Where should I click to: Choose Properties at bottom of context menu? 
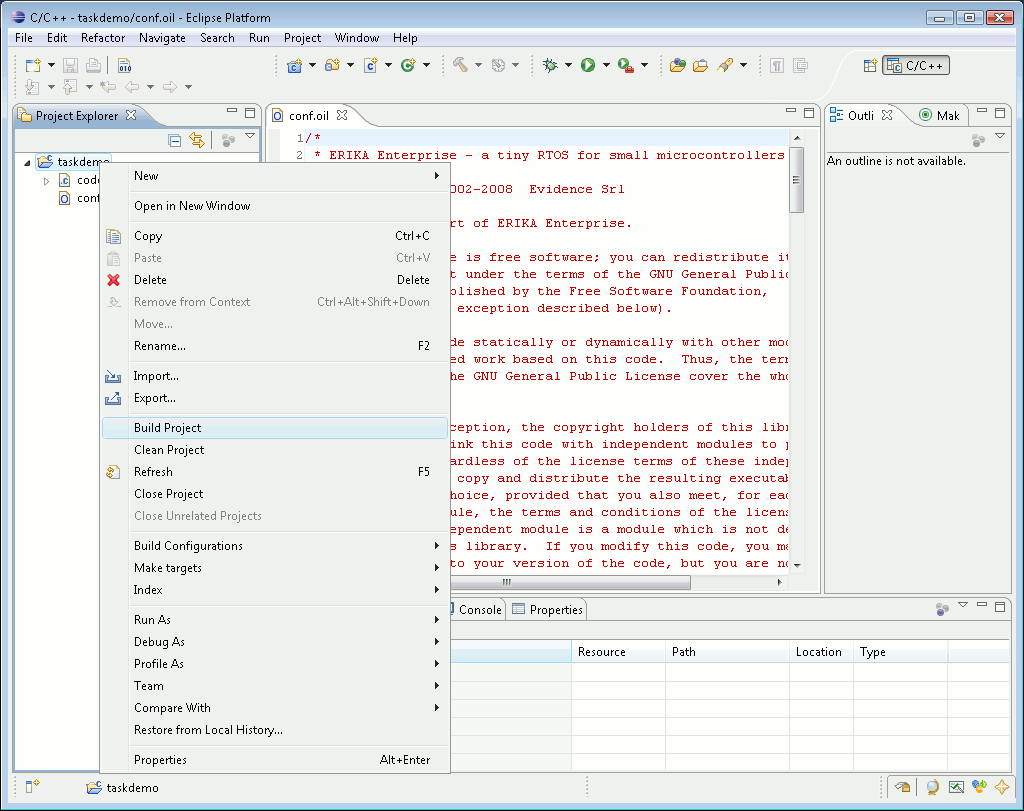pyautogui.click(x=275, y=760)
